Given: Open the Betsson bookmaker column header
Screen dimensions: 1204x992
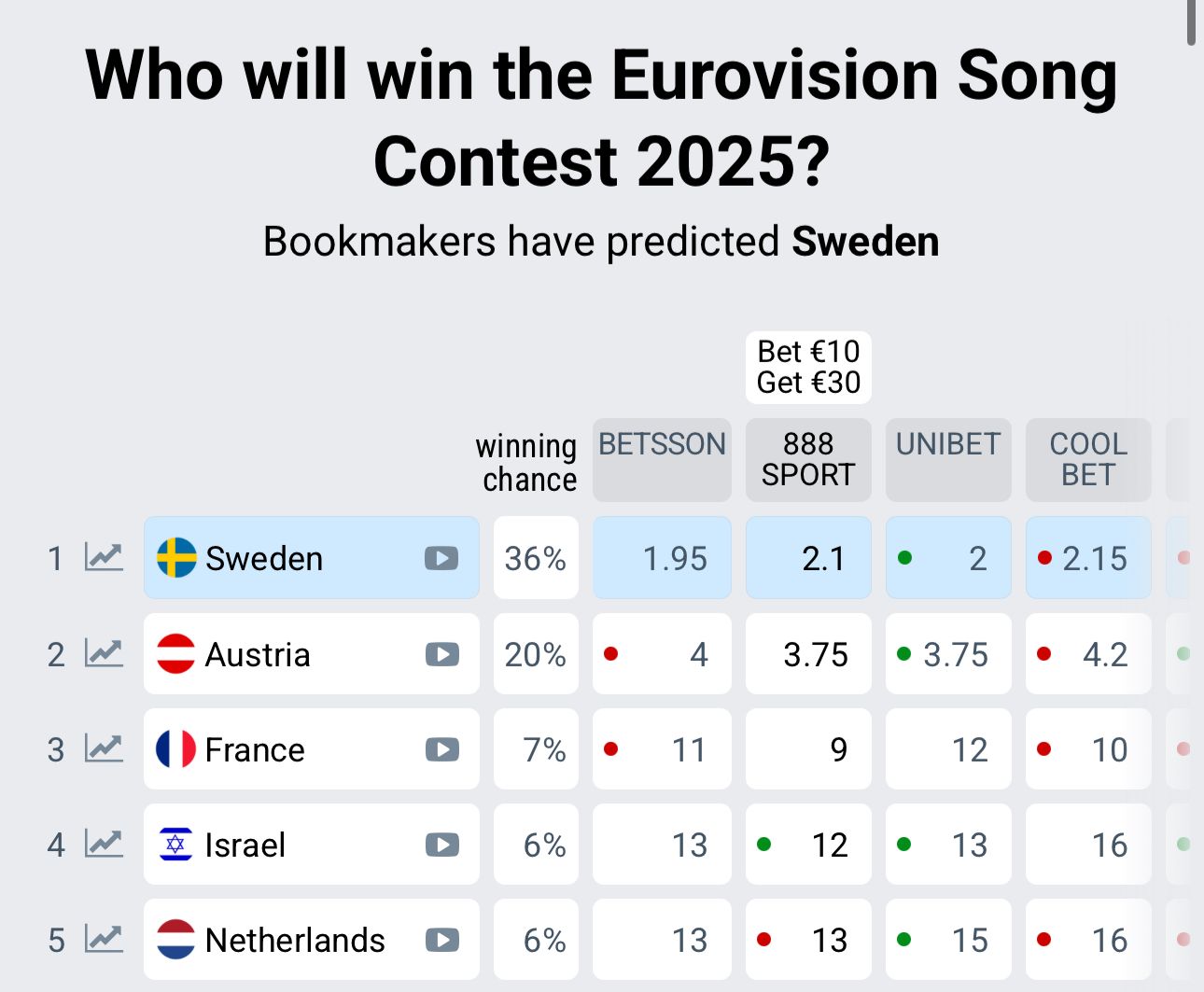Looking at the screenshot, I should [662, 444].
